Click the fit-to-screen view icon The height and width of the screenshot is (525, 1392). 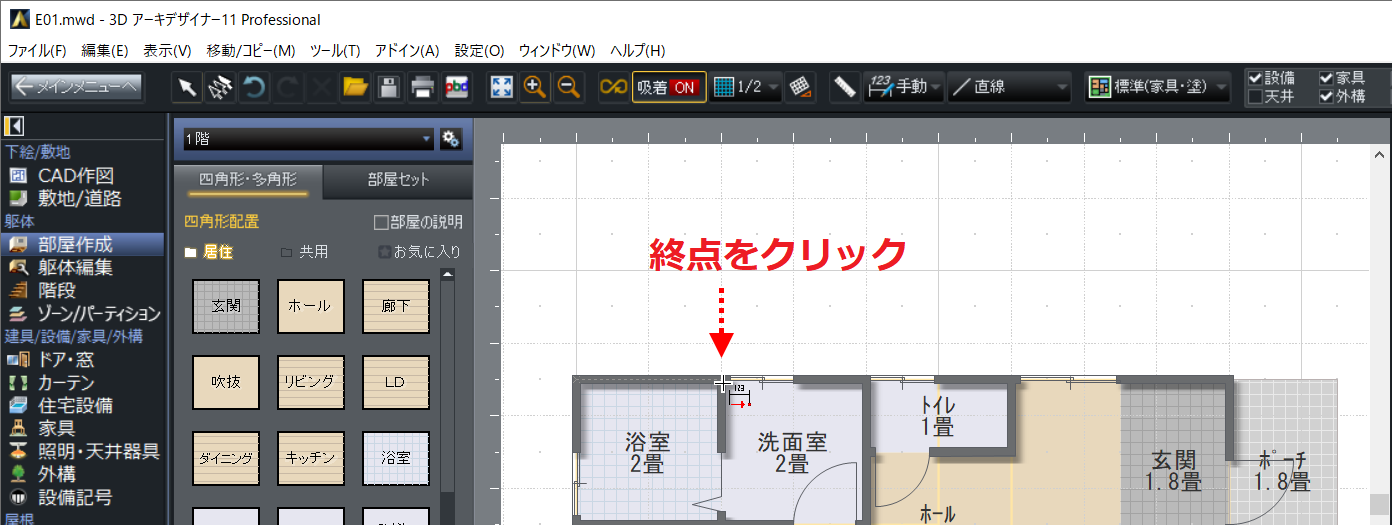(501, 87)
